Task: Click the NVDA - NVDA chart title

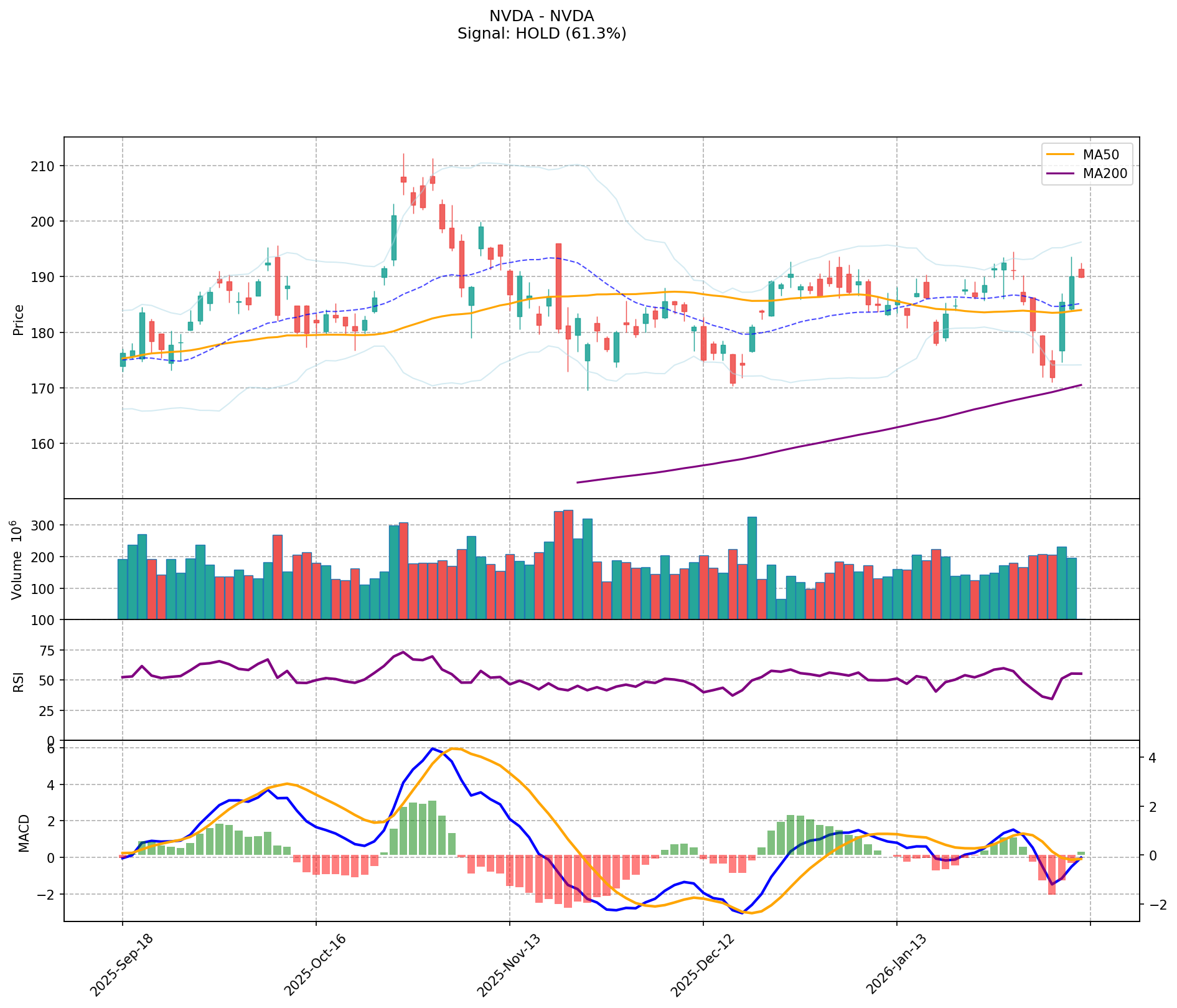Action: point(542,16)
